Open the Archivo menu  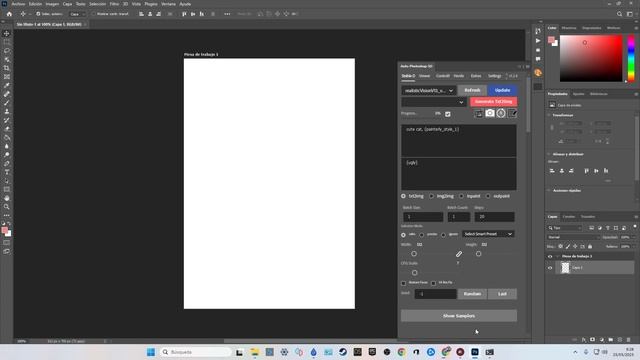18,4
